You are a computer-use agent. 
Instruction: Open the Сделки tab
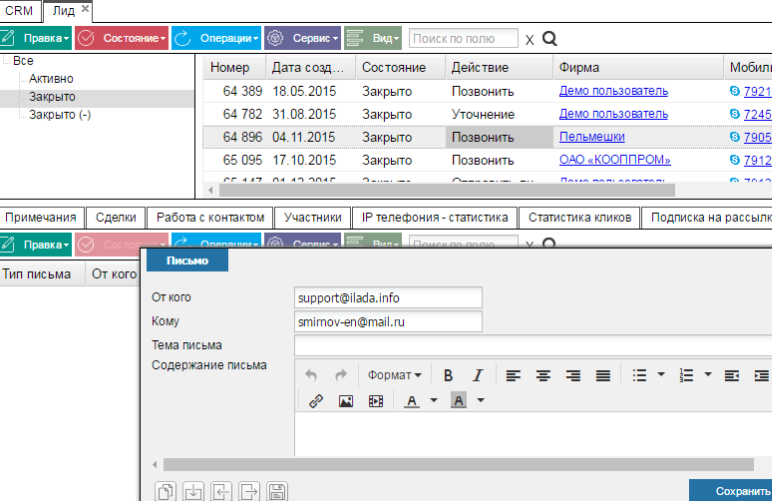click(x=116, y=218)
